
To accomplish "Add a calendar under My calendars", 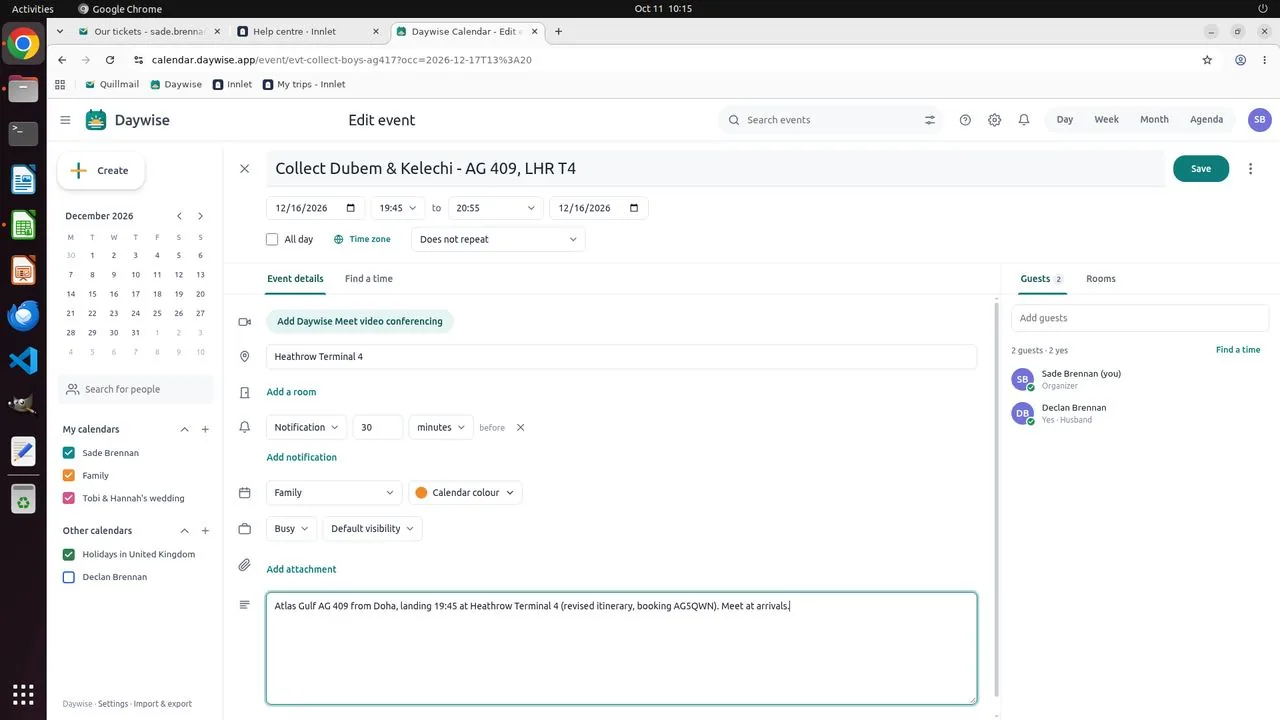I will click(x=205, y=429).
